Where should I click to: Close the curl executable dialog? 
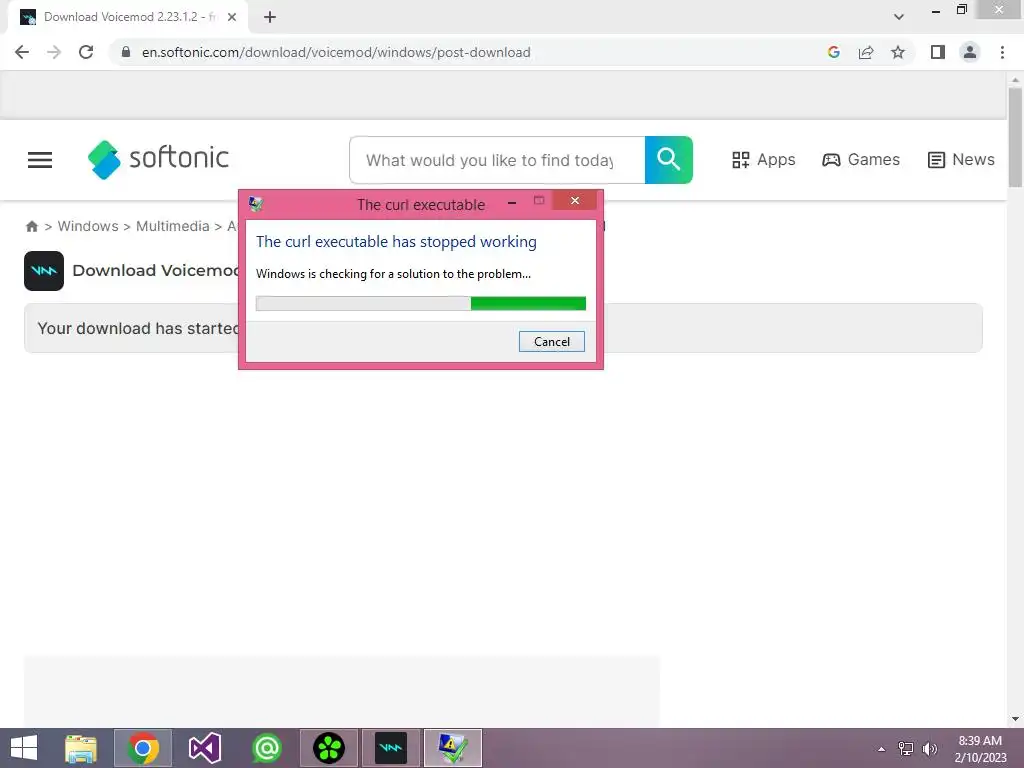click(575, 200)
